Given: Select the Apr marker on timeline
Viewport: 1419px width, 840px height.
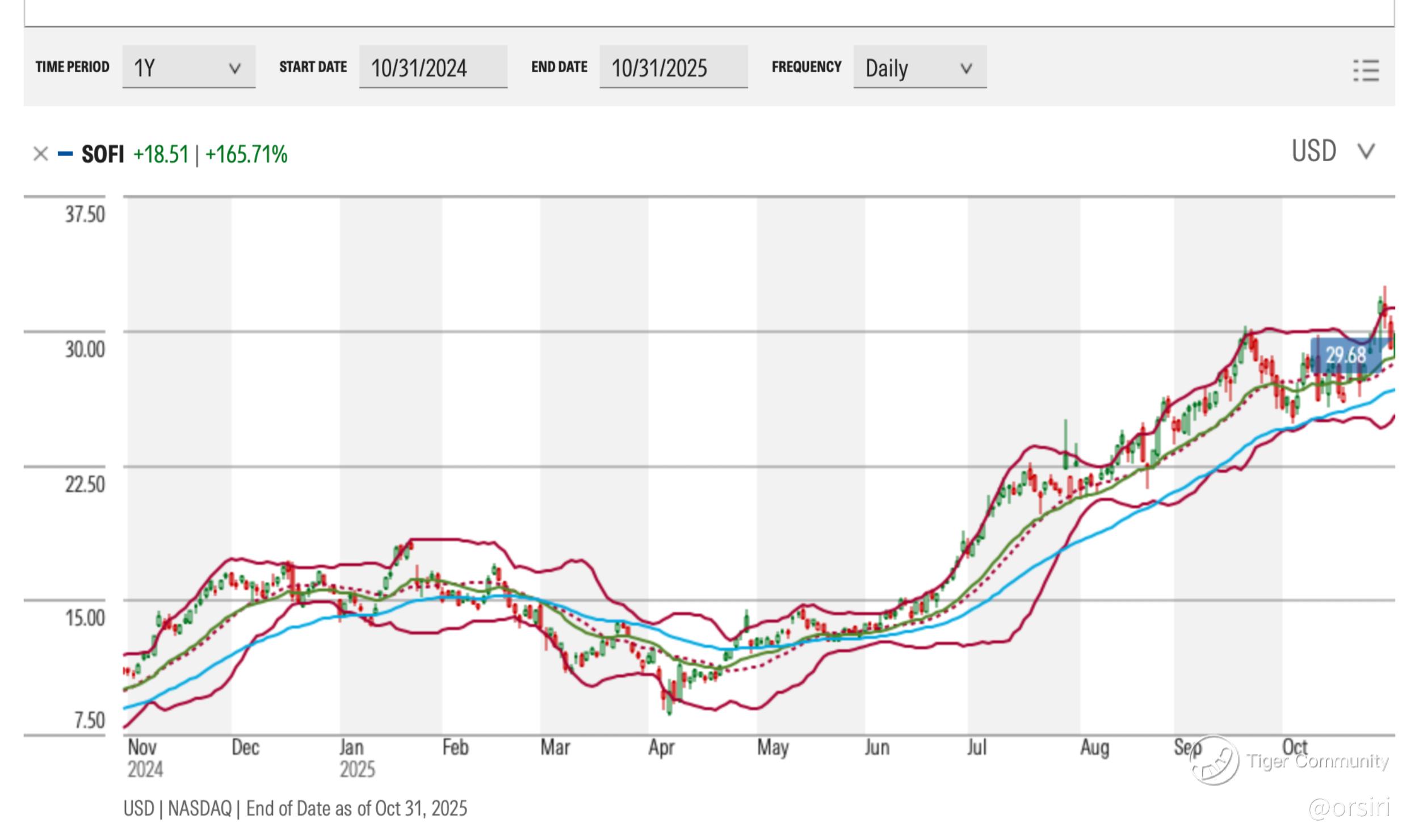Looking at the screenshot, I should tap(661, 747).
